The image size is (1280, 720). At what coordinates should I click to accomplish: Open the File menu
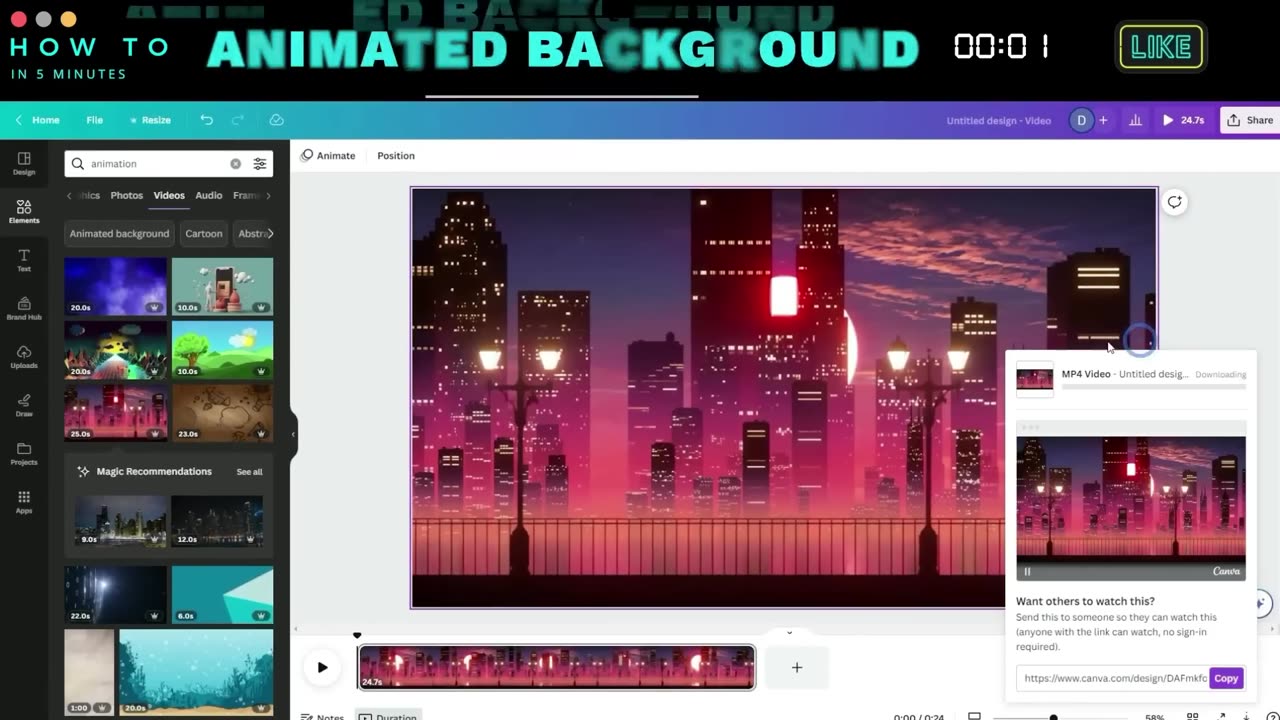tap(94, 120)
